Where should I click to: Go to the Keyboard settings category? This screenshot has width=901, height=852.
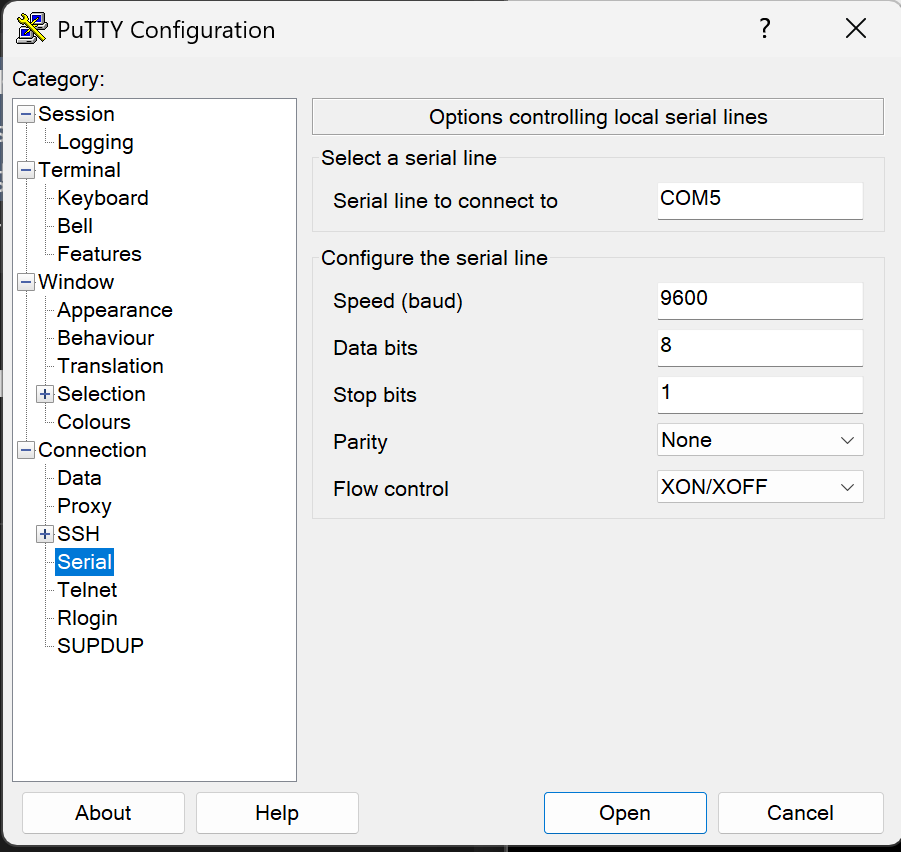102,198
